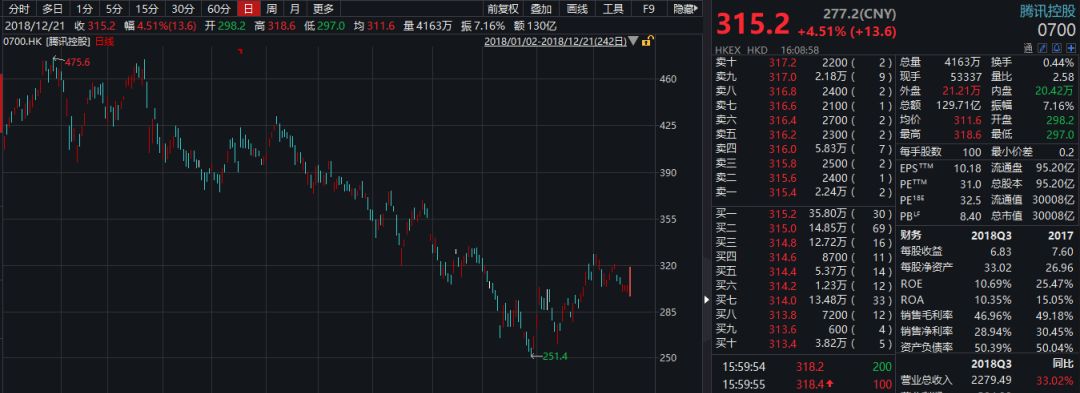1080x393 pixels.
Task: Click the blue note/edit icon
Action: coord(1041,48)
